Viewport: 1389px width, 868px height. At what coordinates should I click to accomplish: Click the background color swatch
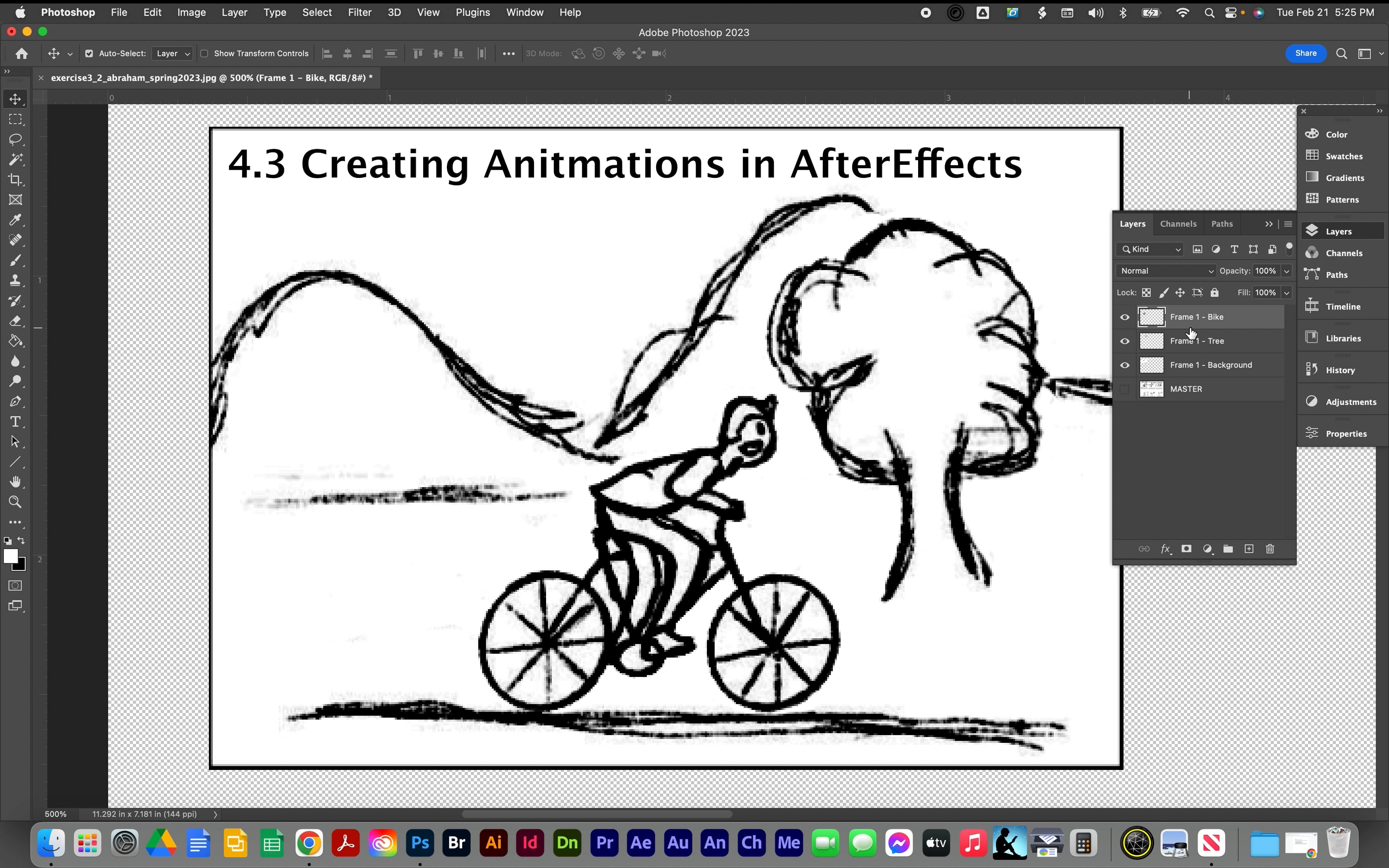[x=21, y=567]
